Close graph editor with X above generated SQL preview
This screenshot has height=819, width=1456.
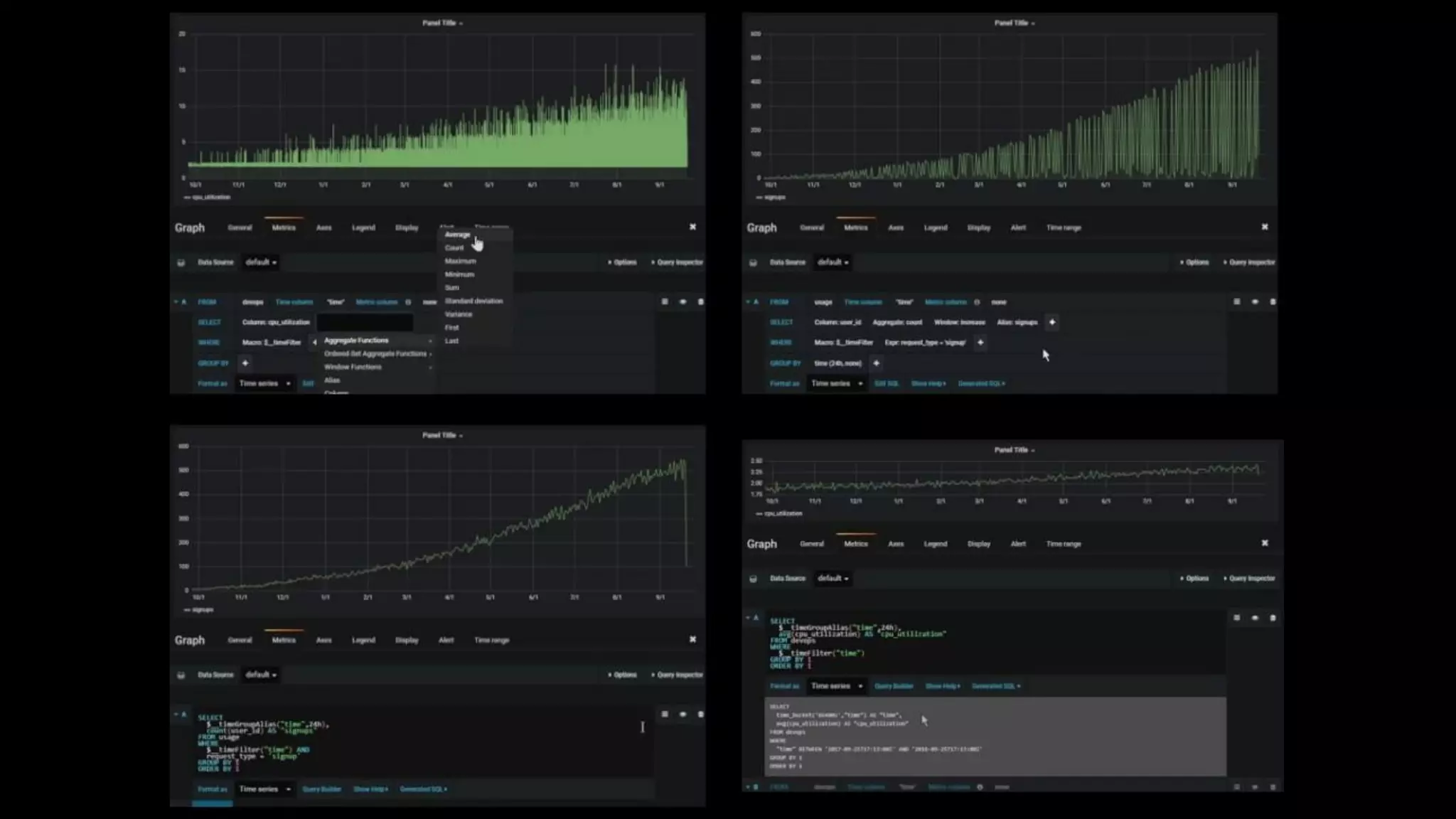(x=1265, y=543)
